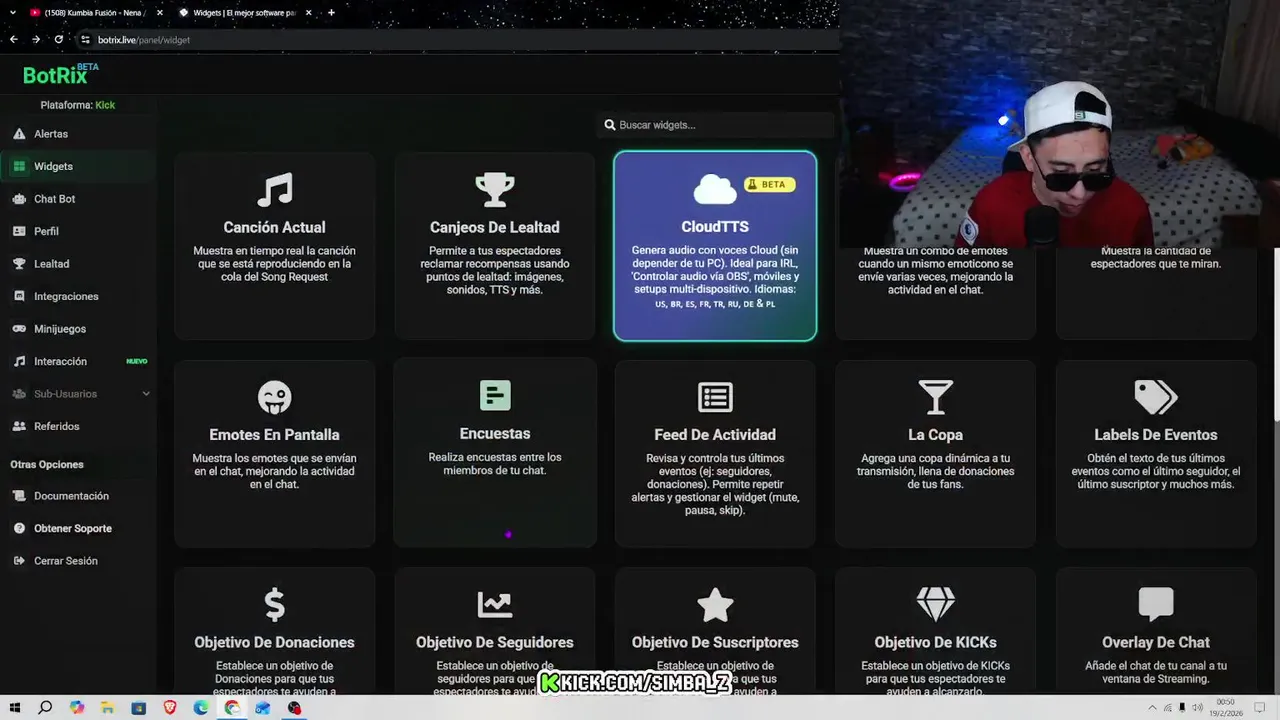Open the browser tab search dropdown arrow
This screenshot has height=720, width=1280.
pos(14,12)
